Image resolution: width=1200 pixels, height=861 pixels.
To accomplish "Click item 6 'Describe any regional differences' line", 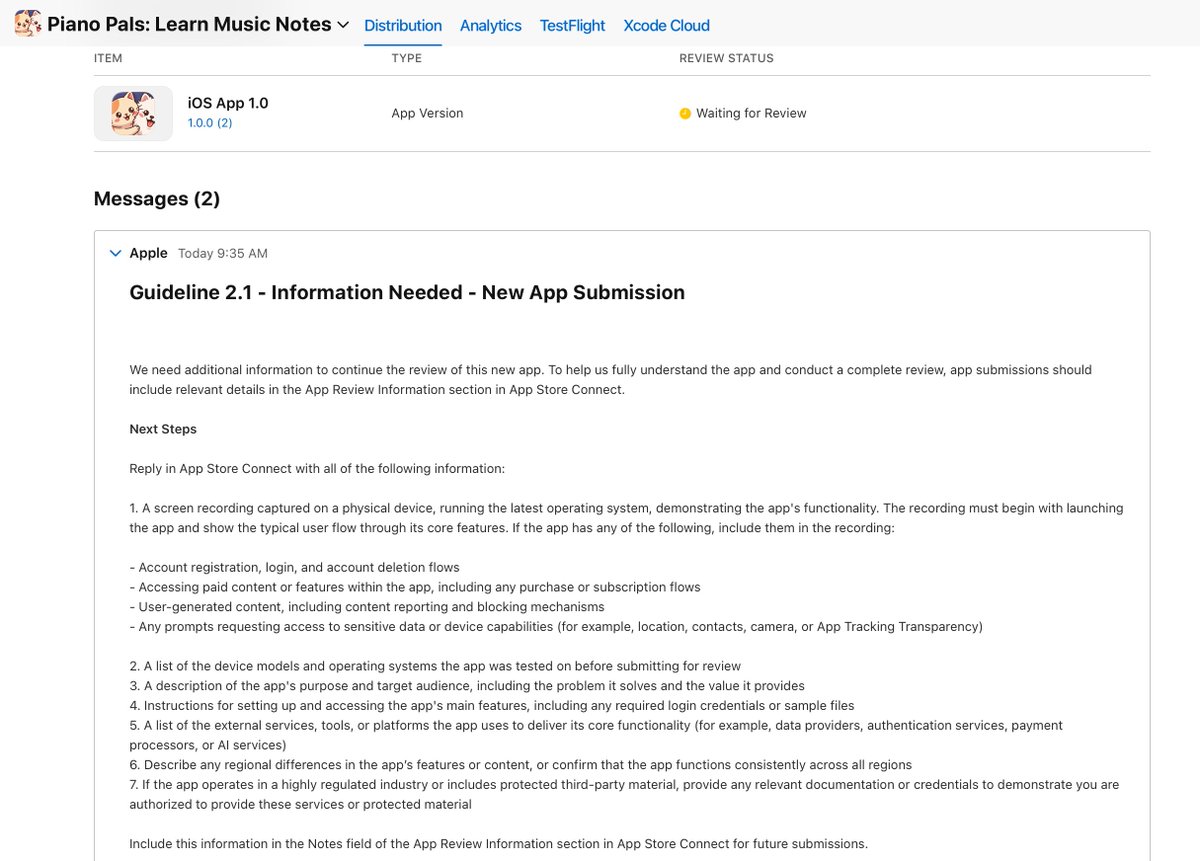I will click(x=520, y=765).
